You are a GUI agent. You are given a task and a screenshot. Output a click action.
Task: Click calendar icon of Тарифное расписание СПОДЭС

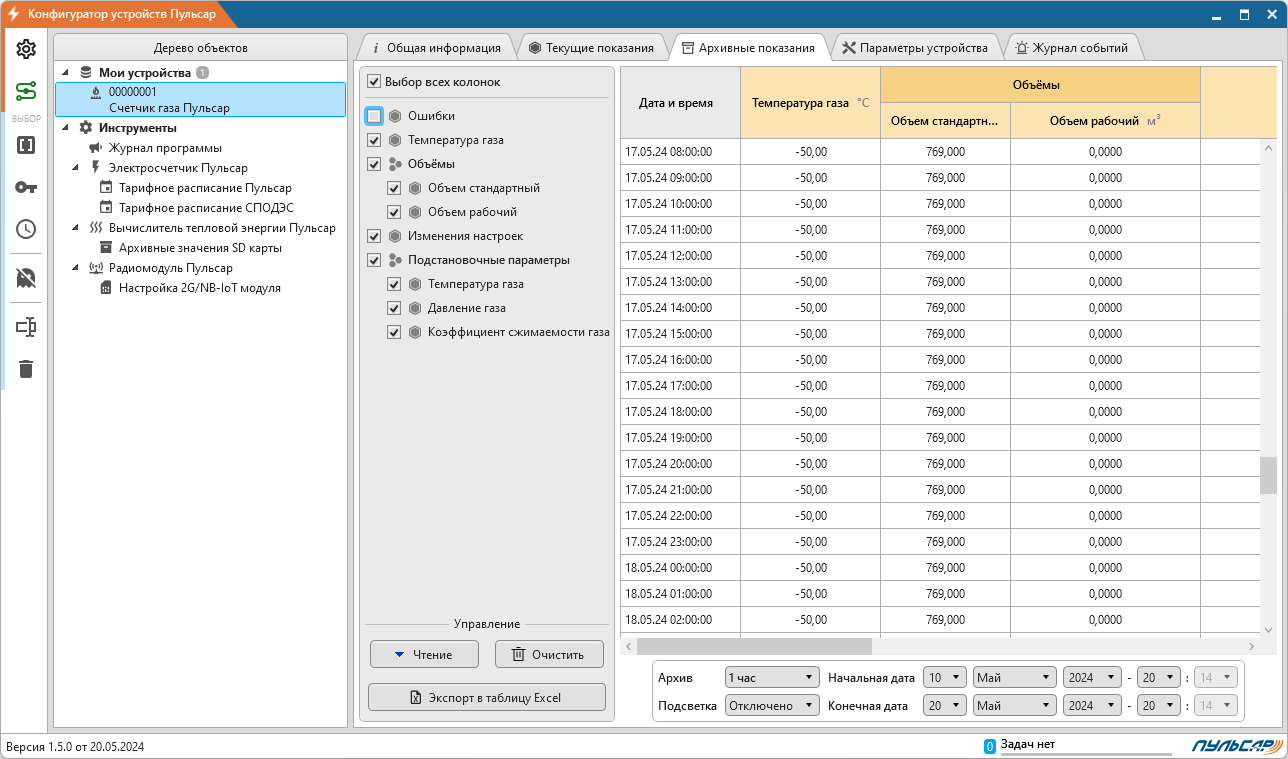tap(106, 208)
